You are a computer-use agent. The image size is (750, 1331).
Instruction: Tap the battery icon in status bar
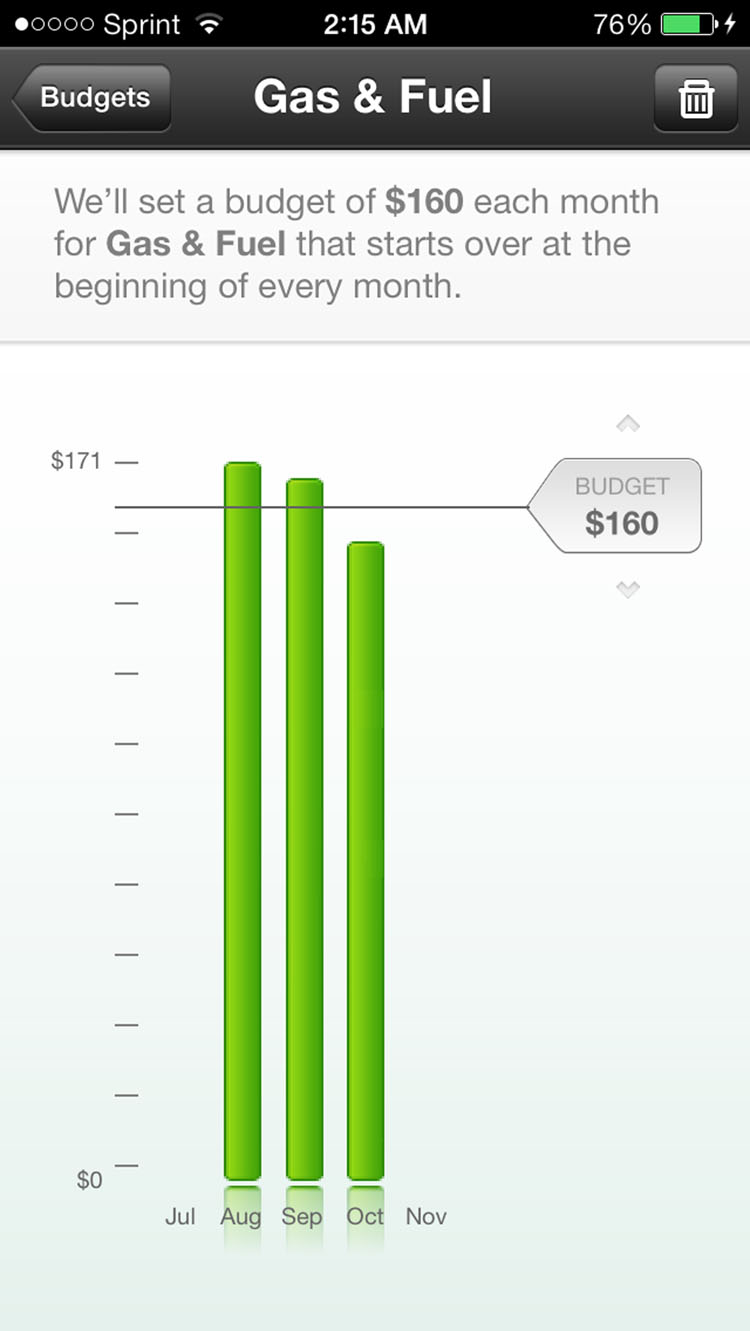(689, 24)
